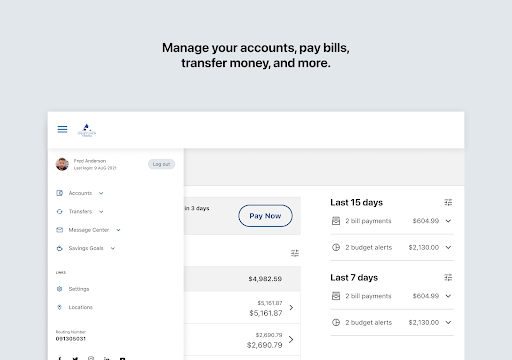512x360 pixels.
Task: Expand 2 budget alerts under Last 15 days
Action: (448, 247)
